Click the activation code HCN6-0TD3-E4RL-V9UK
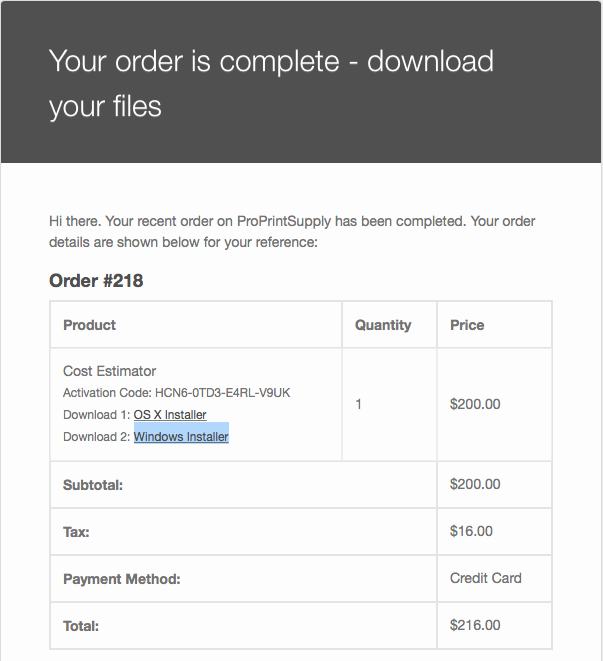603x661 pixels. pyautogui.click(x=223, y=393)
